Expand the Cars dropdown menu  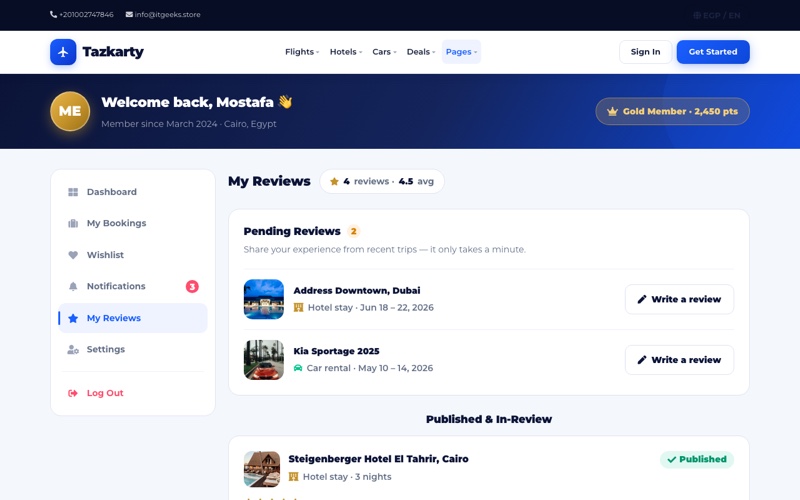384,52
